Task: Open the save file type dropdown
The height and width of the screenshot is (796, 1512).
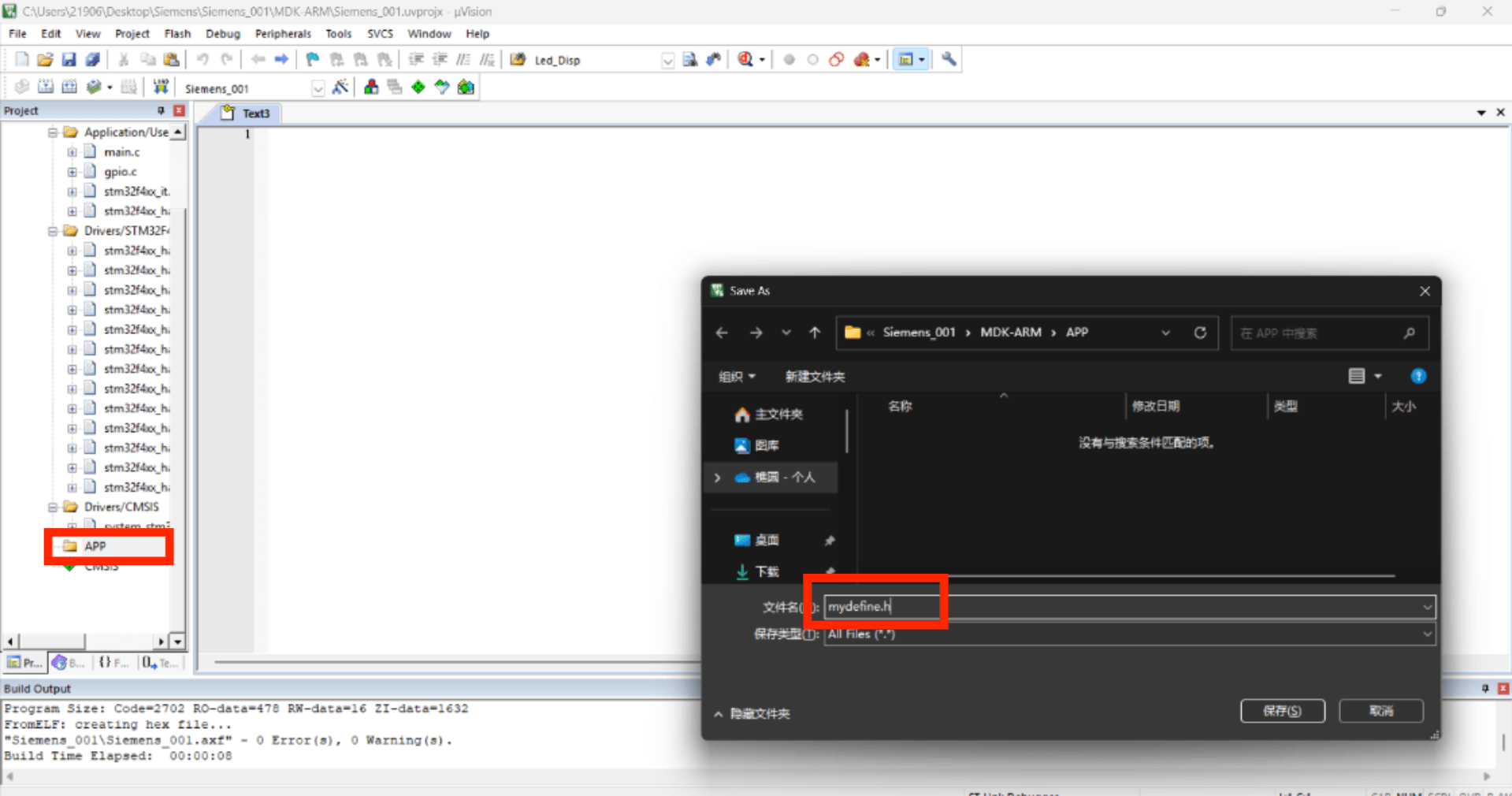Action: point(1426,634)
